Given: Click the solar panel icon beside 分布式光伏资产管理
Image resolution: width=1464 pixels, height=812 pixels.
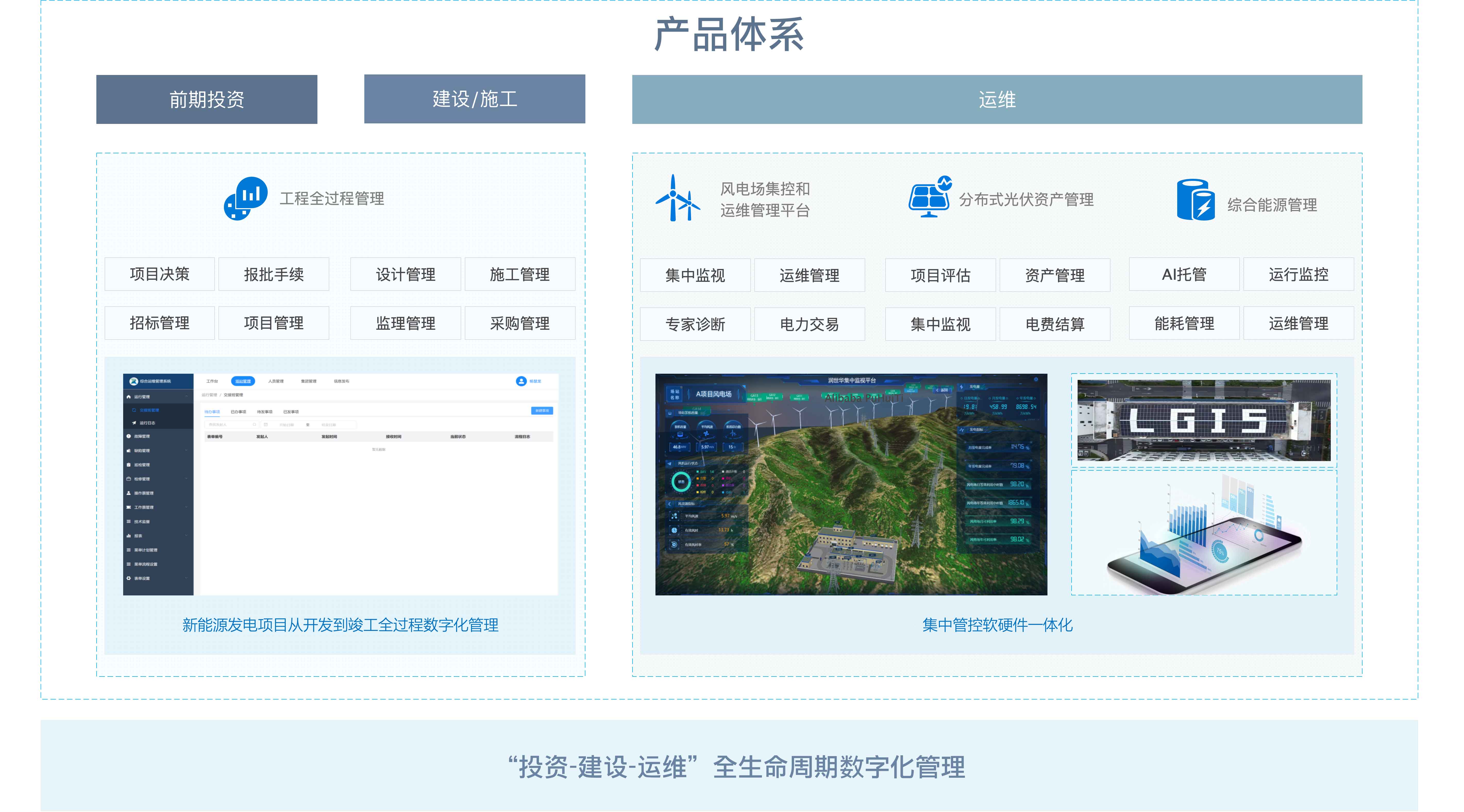Looking at the screenshot, I should click(x=930, y=197).
